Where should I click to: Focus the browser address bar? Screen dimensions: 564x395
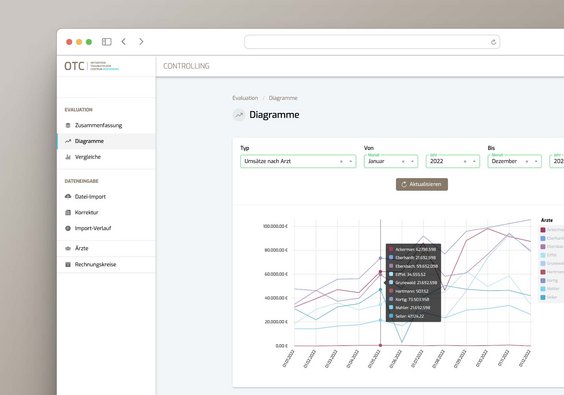click(372, 42)
